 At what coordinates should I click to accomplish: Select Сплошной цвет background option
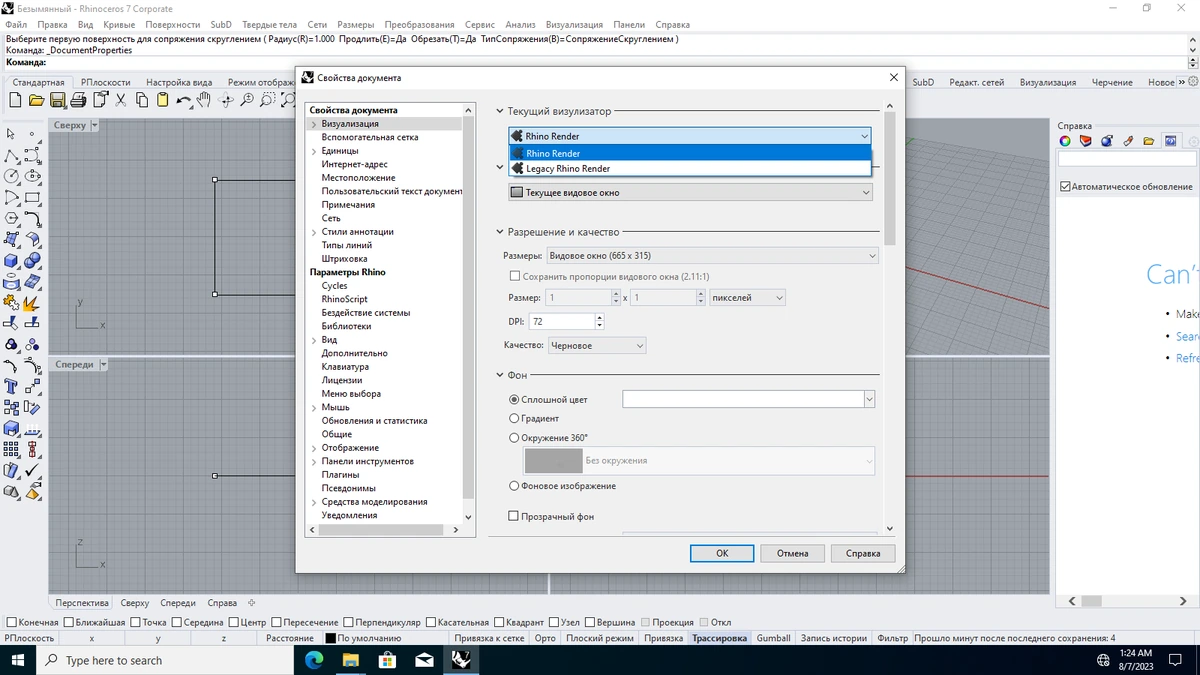point(548,399)
